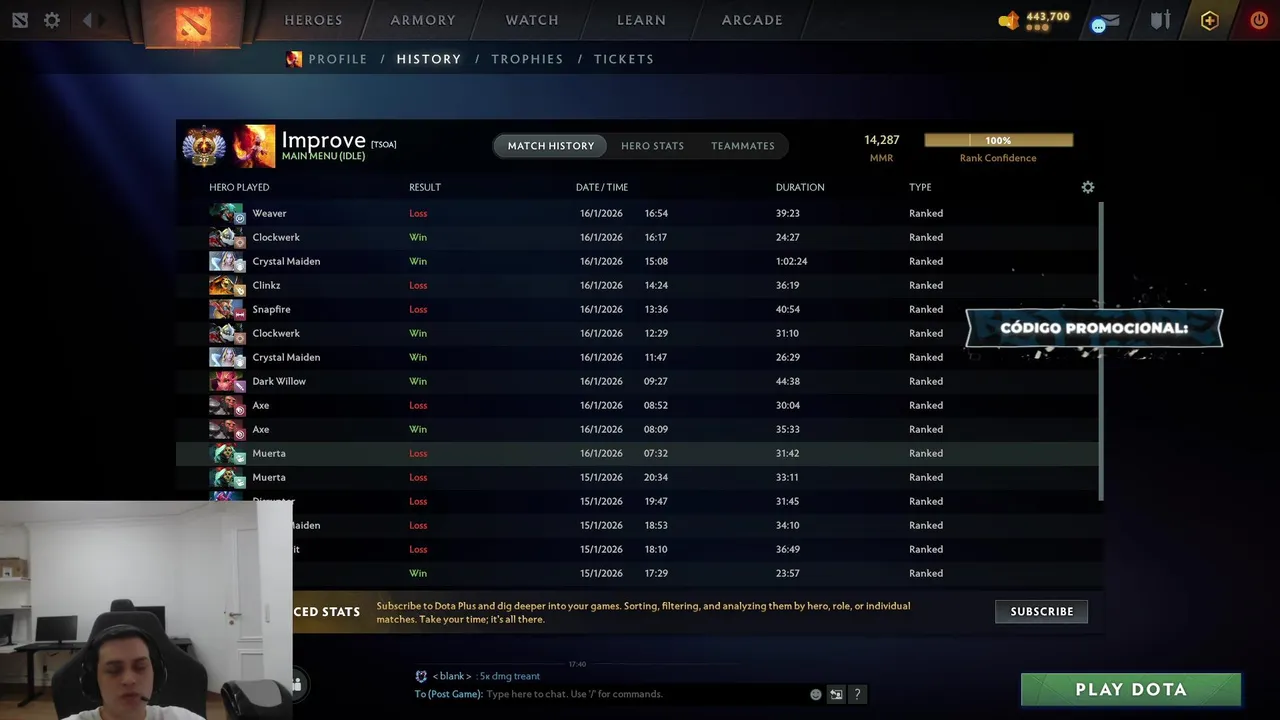Viewport: 1280px width, 720px height.
Task: Click the rank medal badge beside Improve
Action: pyautogui.click(x=204, y=146)
